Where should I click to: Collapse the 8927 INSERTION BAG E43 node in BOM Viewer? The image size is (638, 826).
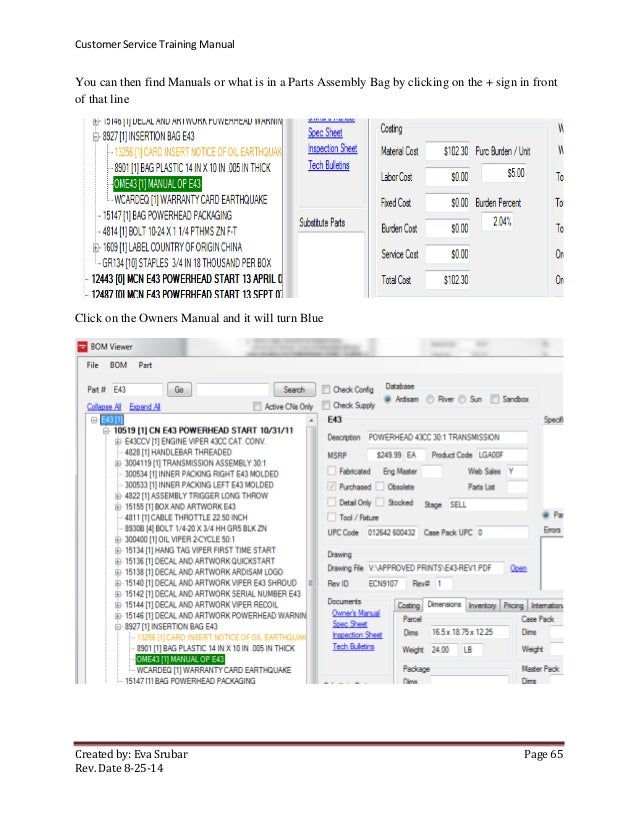pyautogui.click(x=117, y=627)
